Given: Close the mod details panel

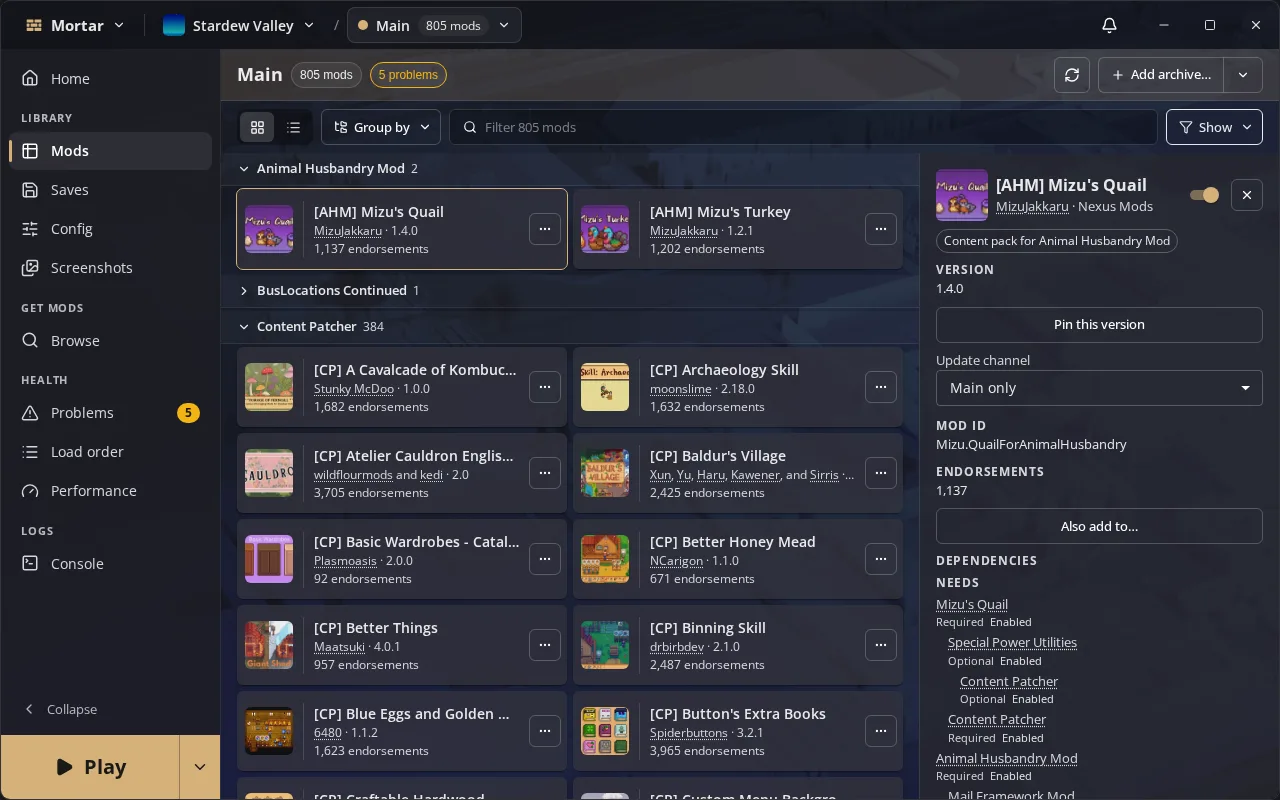Looking at the screenshot, I should tap(1247, 195).
